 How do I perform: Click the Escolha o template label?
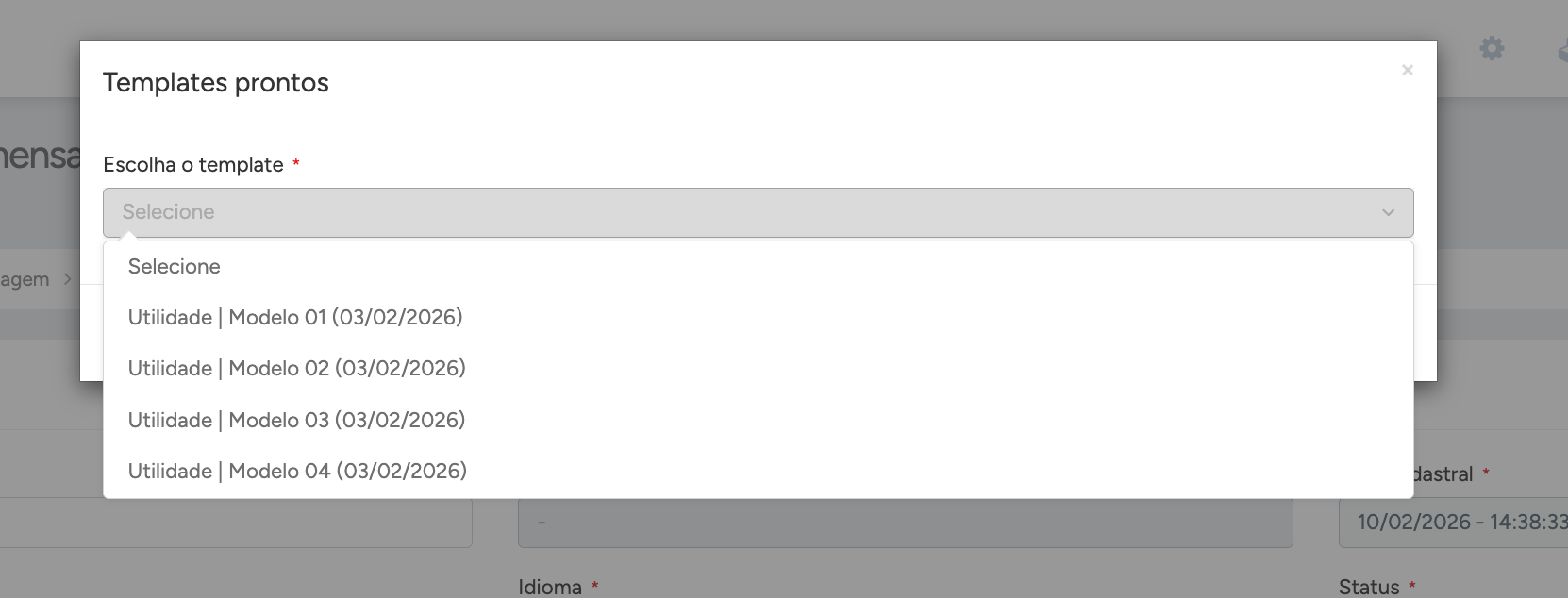click(x=193, y=165)
